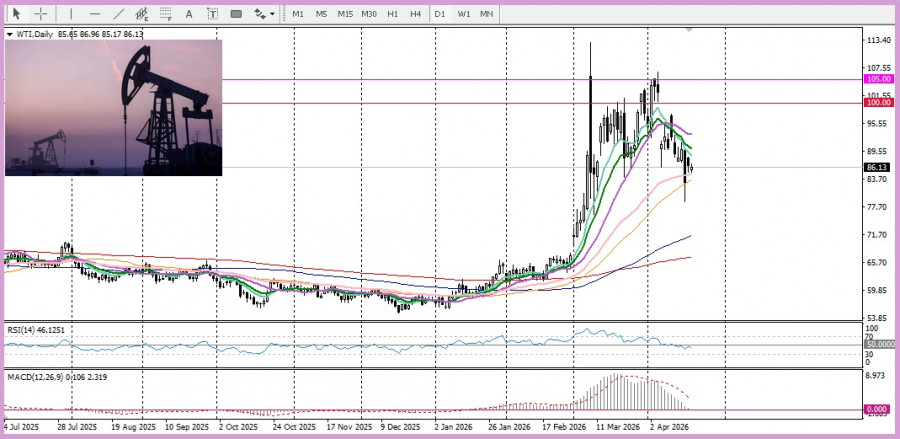Click the W1 weekly timeframe button
This screenshot has width=900, height=439.
(464, 14)
